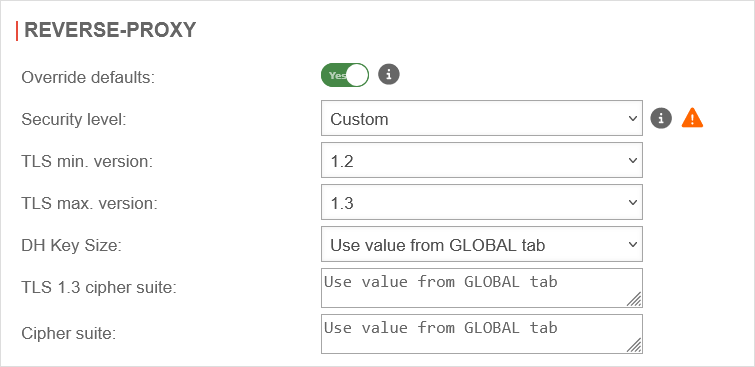Click the resize handle of Cipher suite box

[x=635, y=345]
